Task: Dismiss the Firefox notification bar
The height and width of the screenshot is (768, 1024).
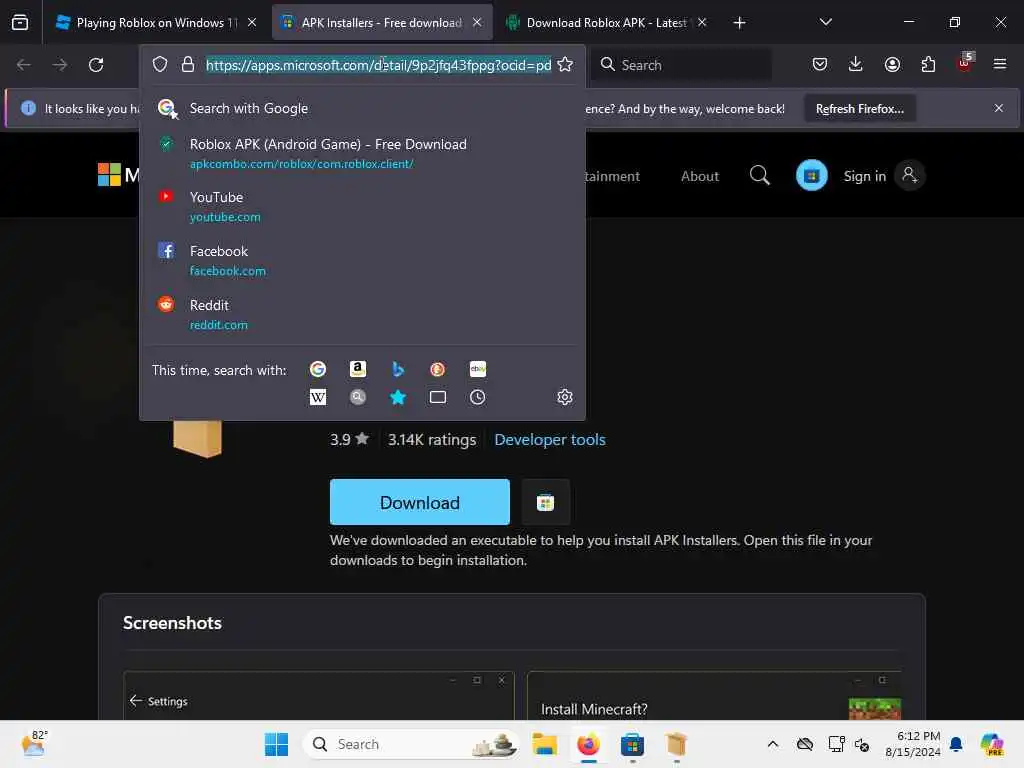Action: (x=999, y=108)
